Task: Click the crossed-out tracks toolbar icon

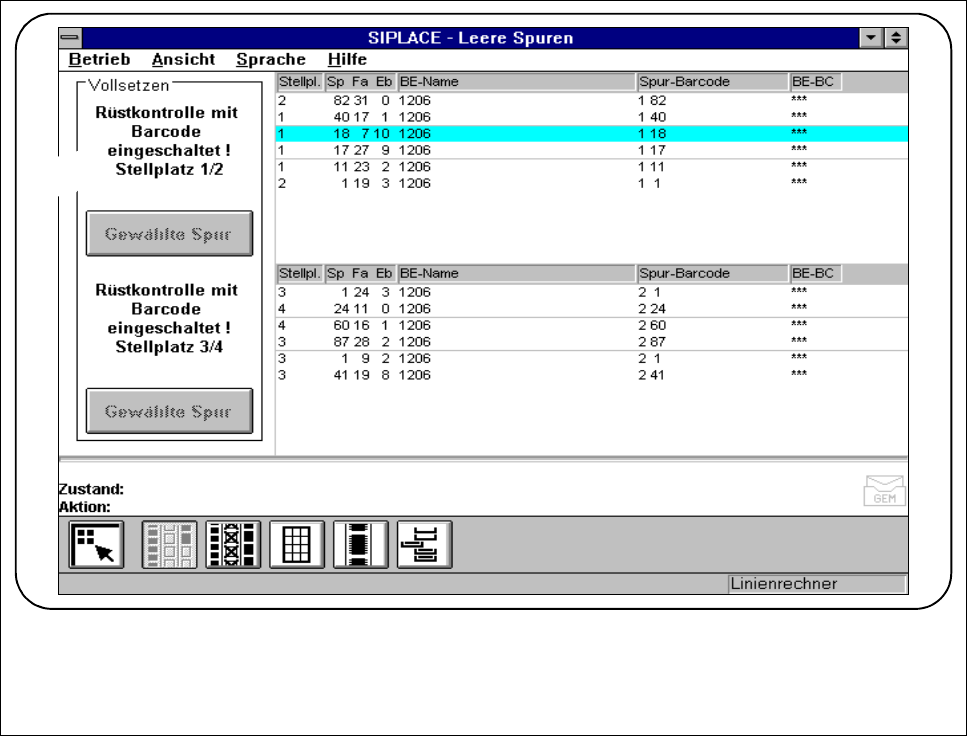Action: 233,545
